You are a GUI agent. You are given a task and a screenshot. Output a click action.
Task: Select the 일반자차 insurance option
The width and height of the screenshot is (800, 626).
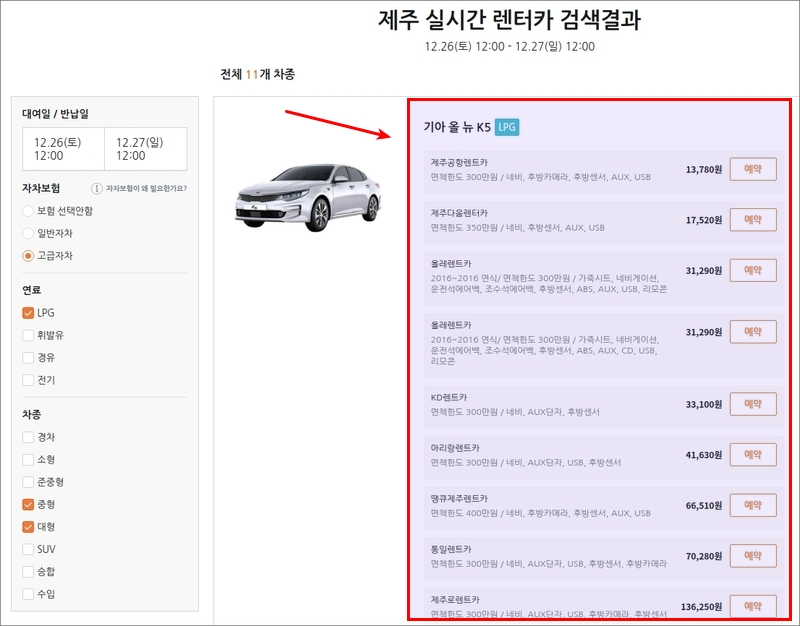click(28, 234)
